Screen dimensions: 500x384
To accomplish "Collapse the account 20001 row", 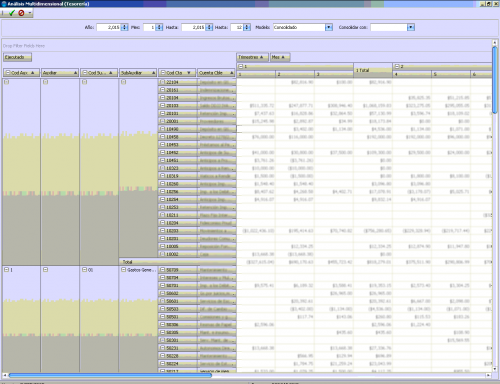I will click(x=162, y=121).
